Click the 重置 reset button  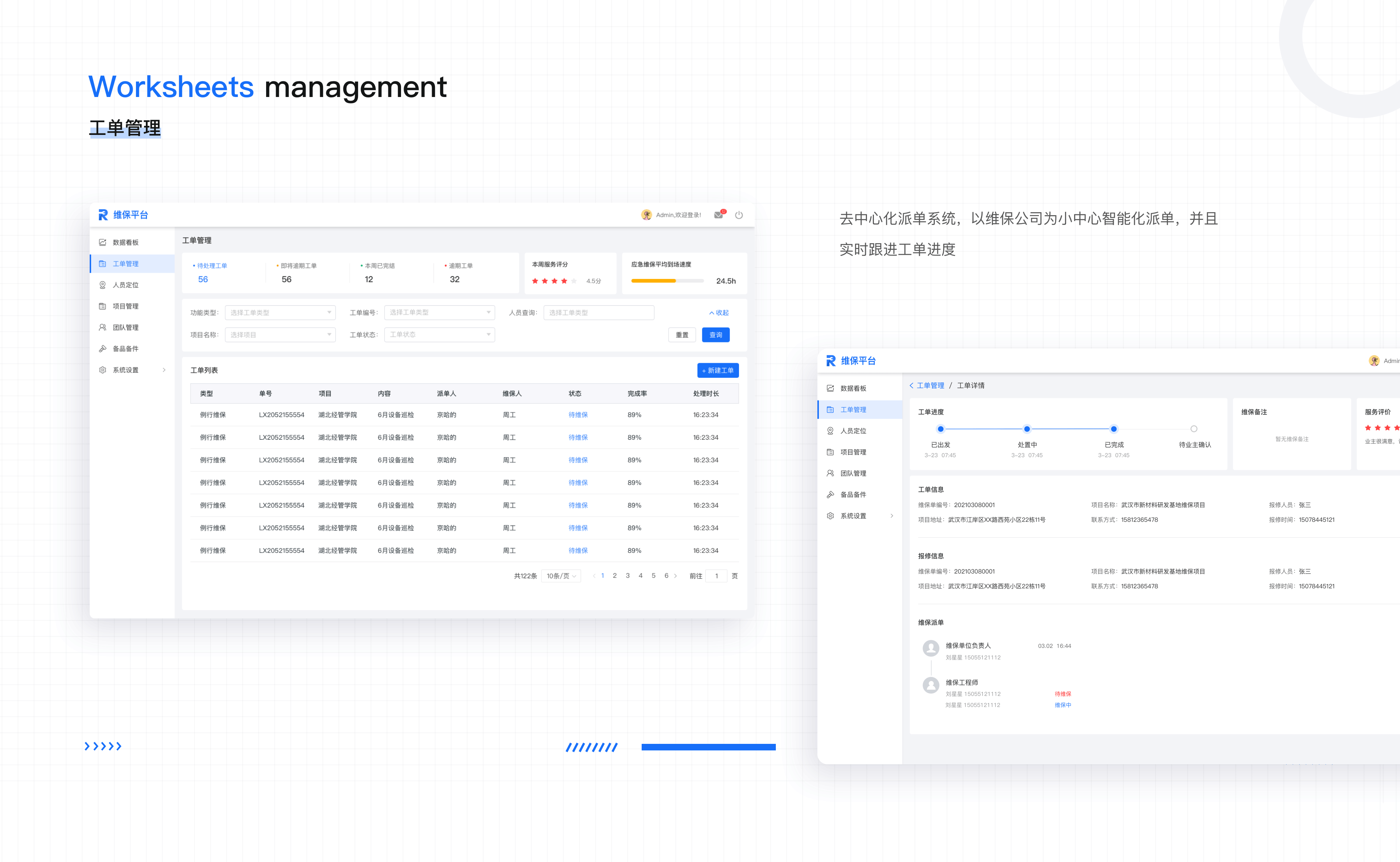(682, 335)
